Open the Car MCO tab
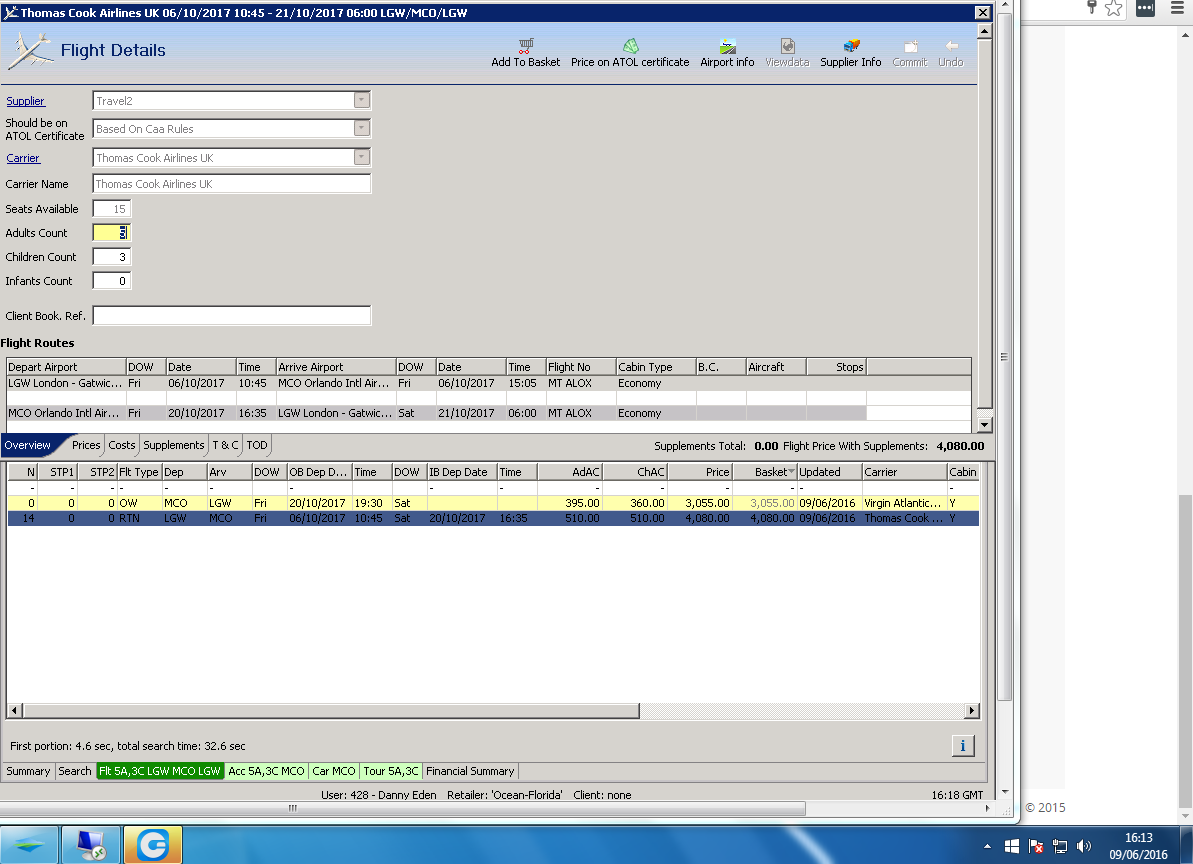1193x864 pixels. pos(334,771)
